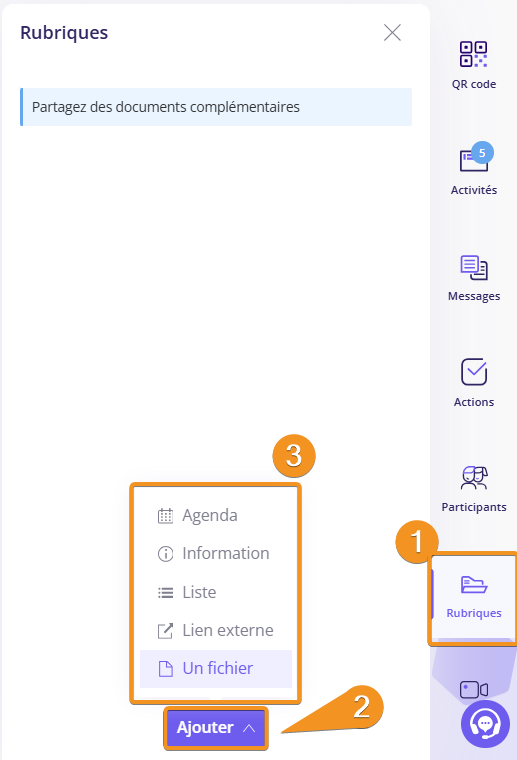Select the Rubriques folder icon
Image resolution: width=517 pixels, height=760 pixels.
pos(474,585)
